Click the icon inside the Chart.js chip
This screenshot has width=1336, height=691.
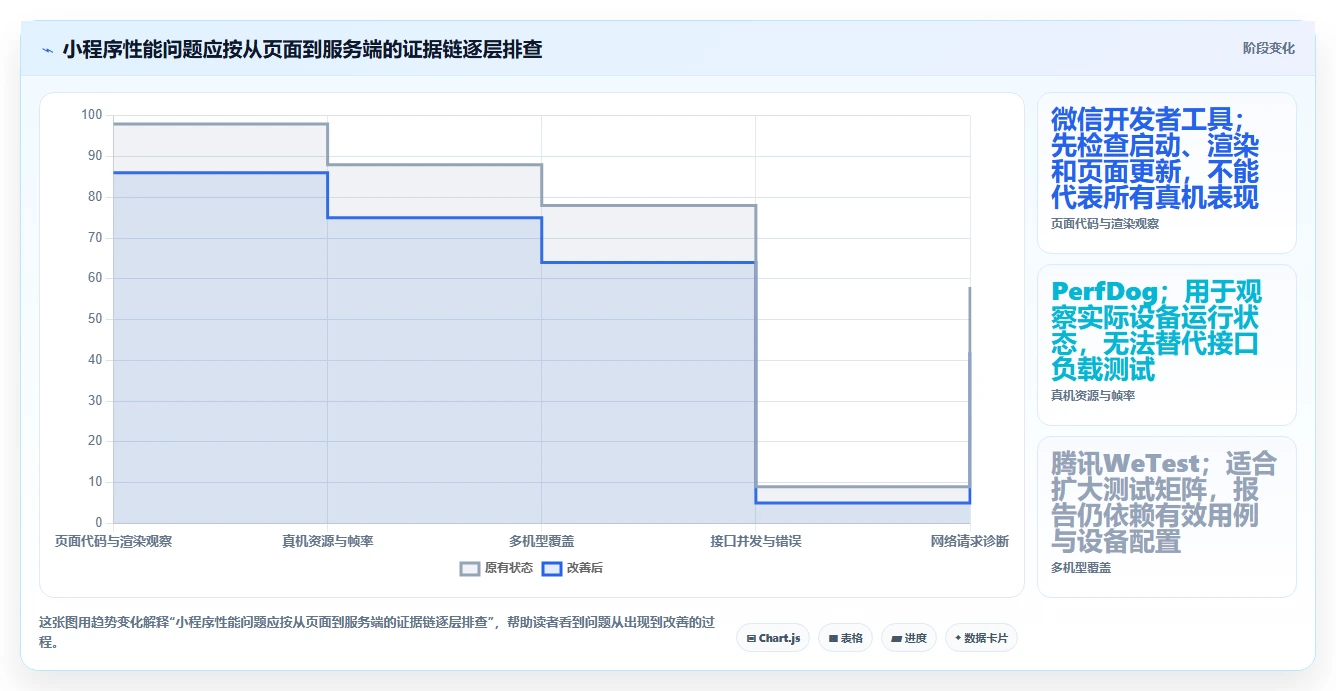[x=751, y=638]
